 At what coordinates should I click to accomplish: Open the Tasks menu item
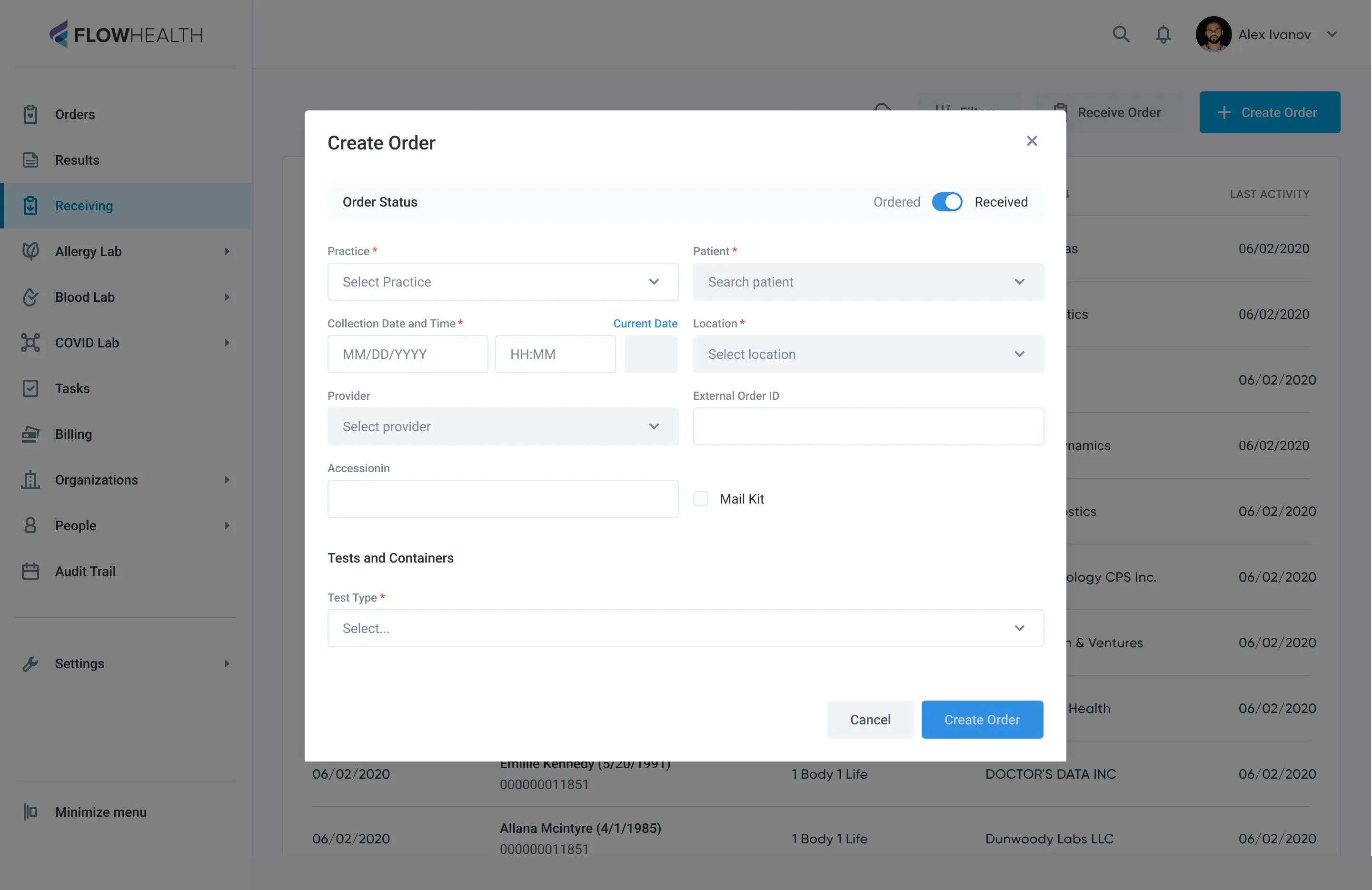[126, 388]
